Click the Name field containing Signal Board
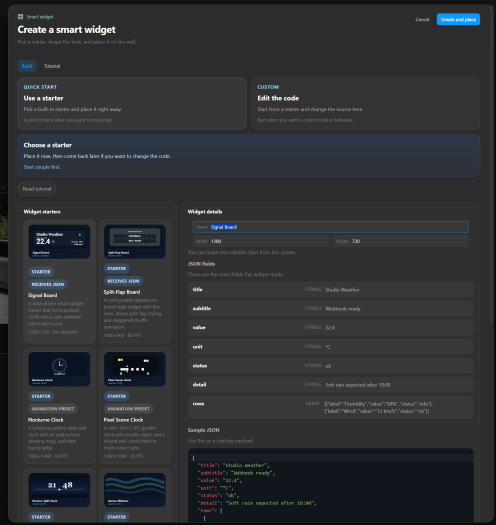Screen dimensions: 496x525 point(331,227)
